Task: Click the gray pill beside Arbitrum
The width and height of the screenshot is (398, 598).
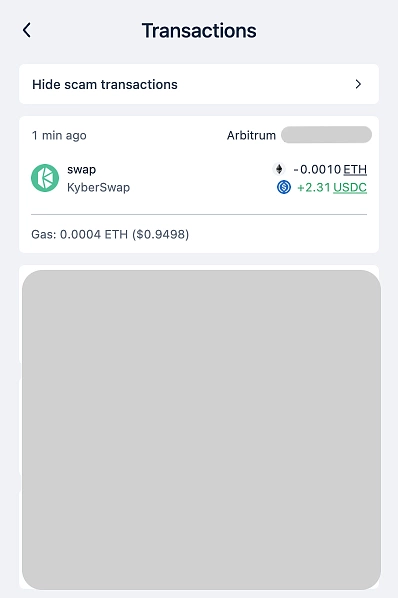Action: (326, 135)
